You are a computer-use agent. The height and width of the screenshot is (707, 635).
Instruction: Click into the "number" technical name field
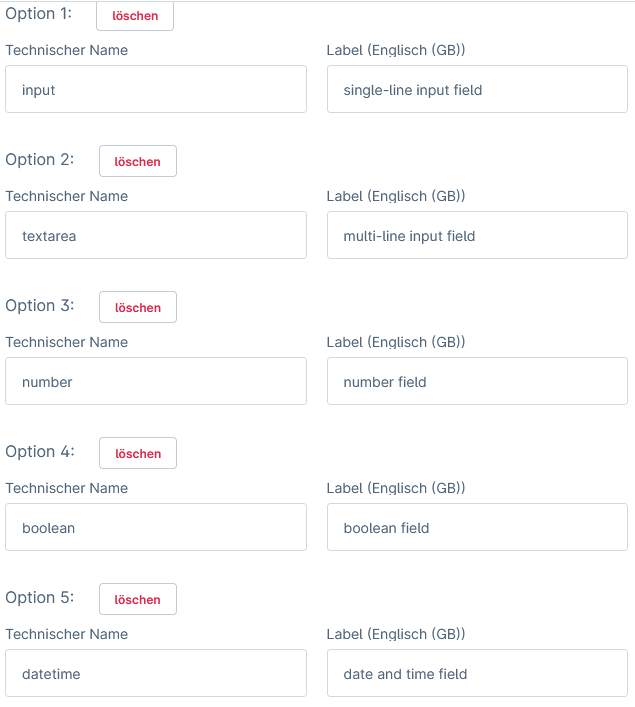pyautogui.click(x=156, y=382)
